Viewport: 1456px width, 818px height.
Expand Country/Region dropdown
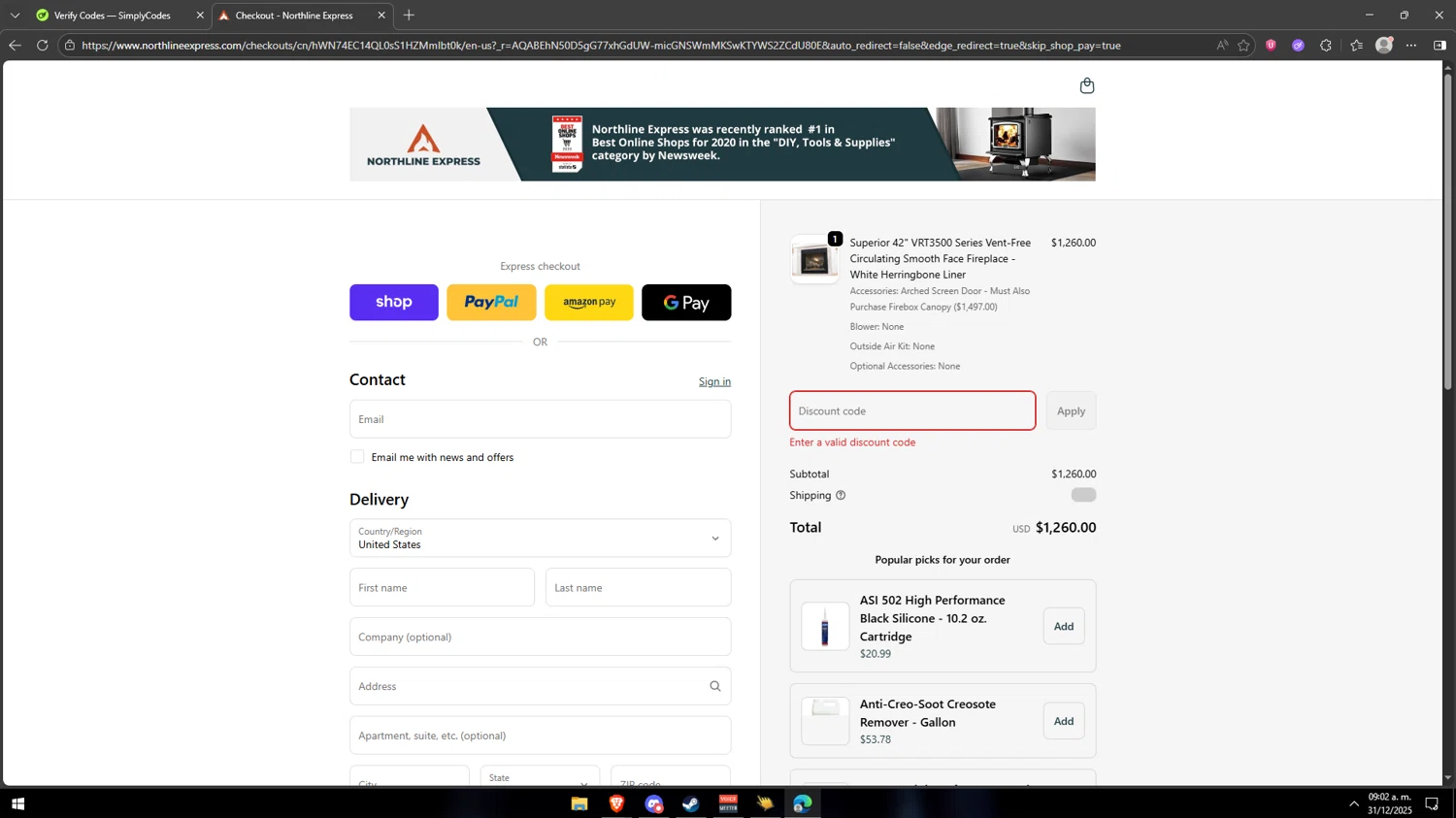point(540,538)
